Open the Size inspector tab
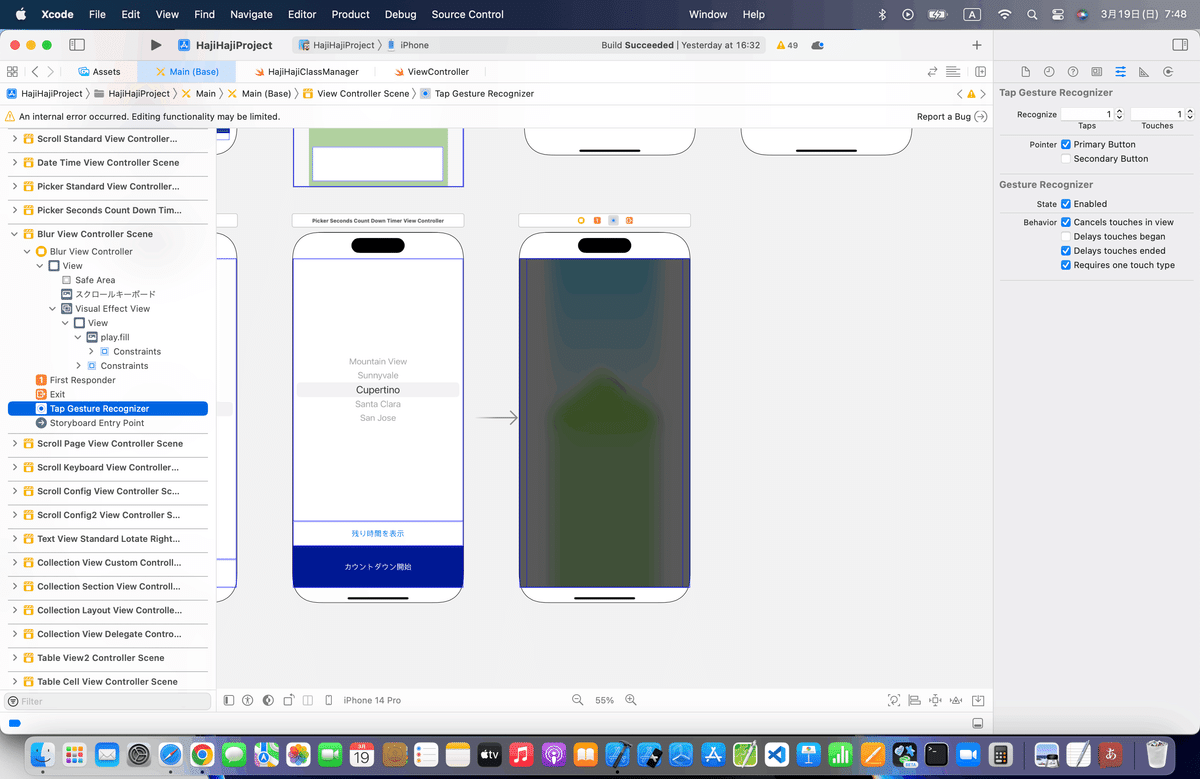 tap(1144, 72)
